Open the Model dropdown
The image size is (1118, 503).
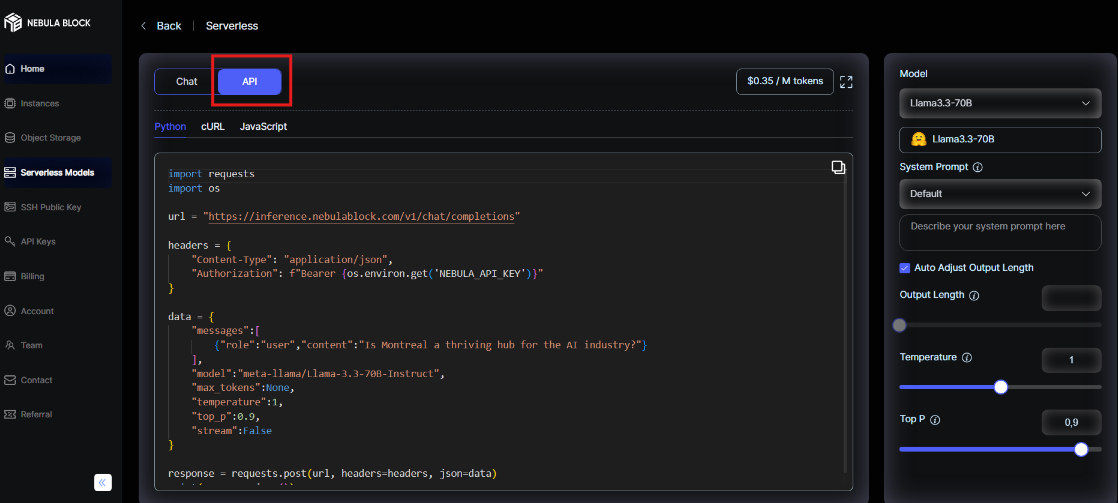pyautogui.click(x=999, y=103)
